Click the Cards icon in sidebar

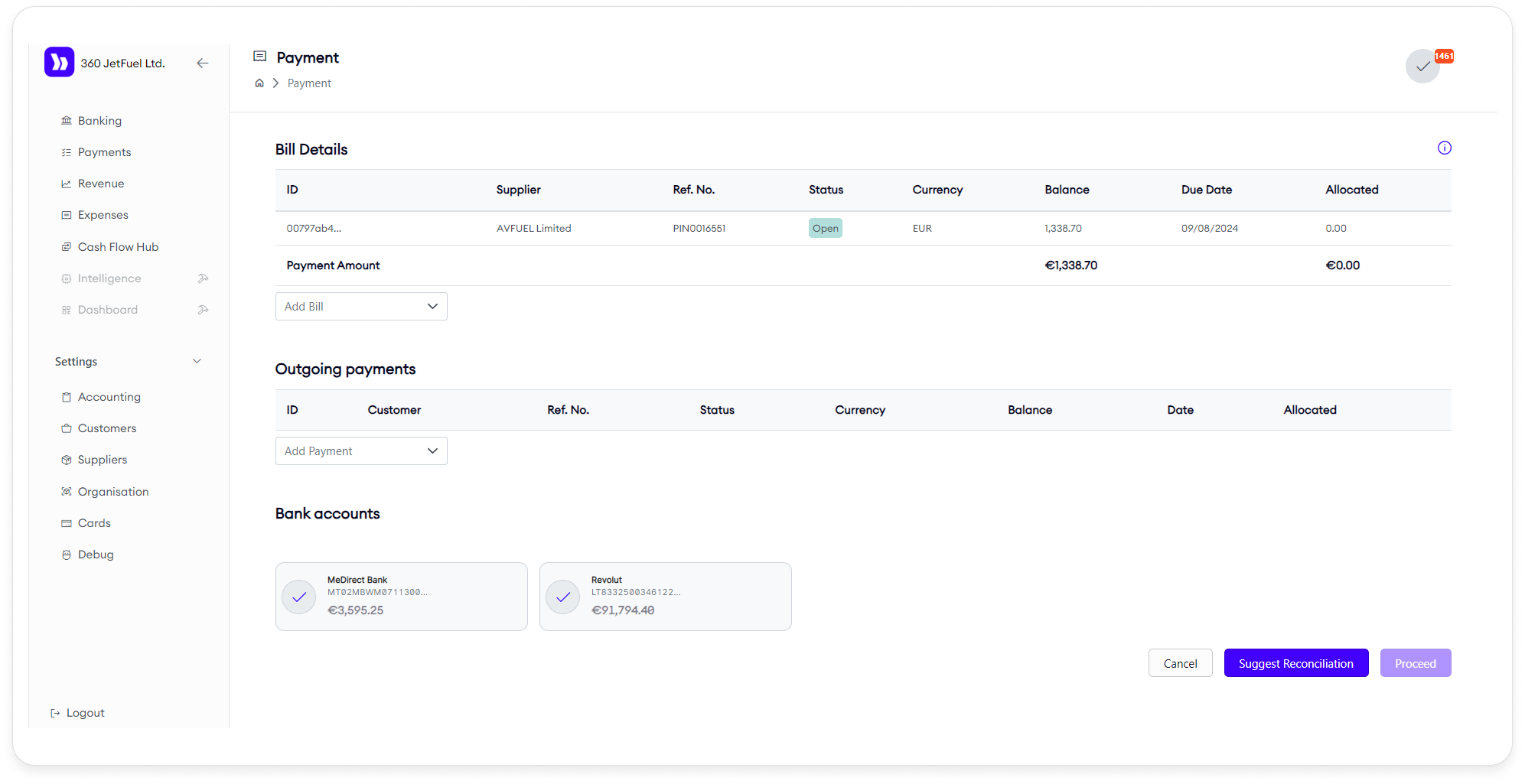pyautogui.click(x=67, y=523)
